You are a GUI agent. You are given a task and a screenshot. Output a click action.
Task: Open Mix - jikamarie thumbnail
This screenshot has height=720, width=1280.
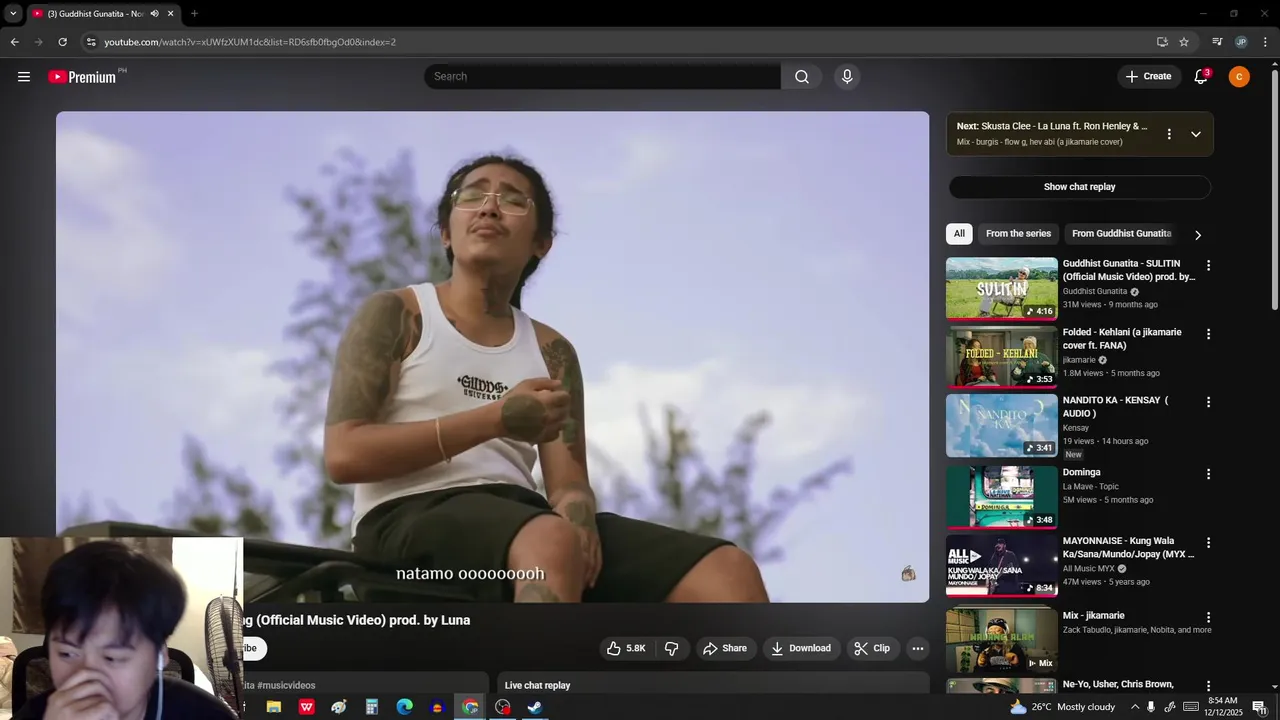click(x=1002, y=640)
